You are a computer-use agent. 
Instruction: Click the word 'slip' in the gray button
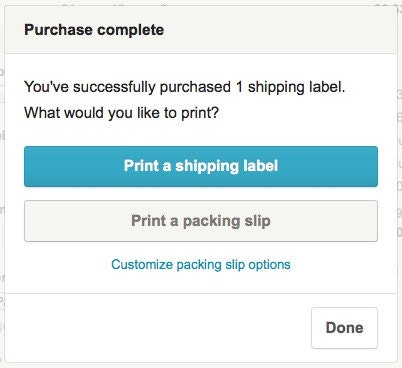258,221
